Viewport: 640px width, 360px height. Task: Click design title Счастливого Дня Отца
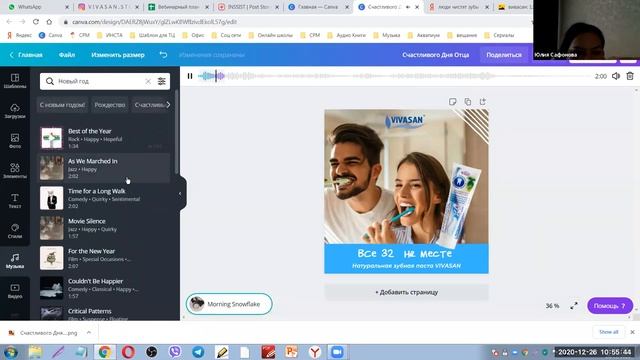pos(436,55)
